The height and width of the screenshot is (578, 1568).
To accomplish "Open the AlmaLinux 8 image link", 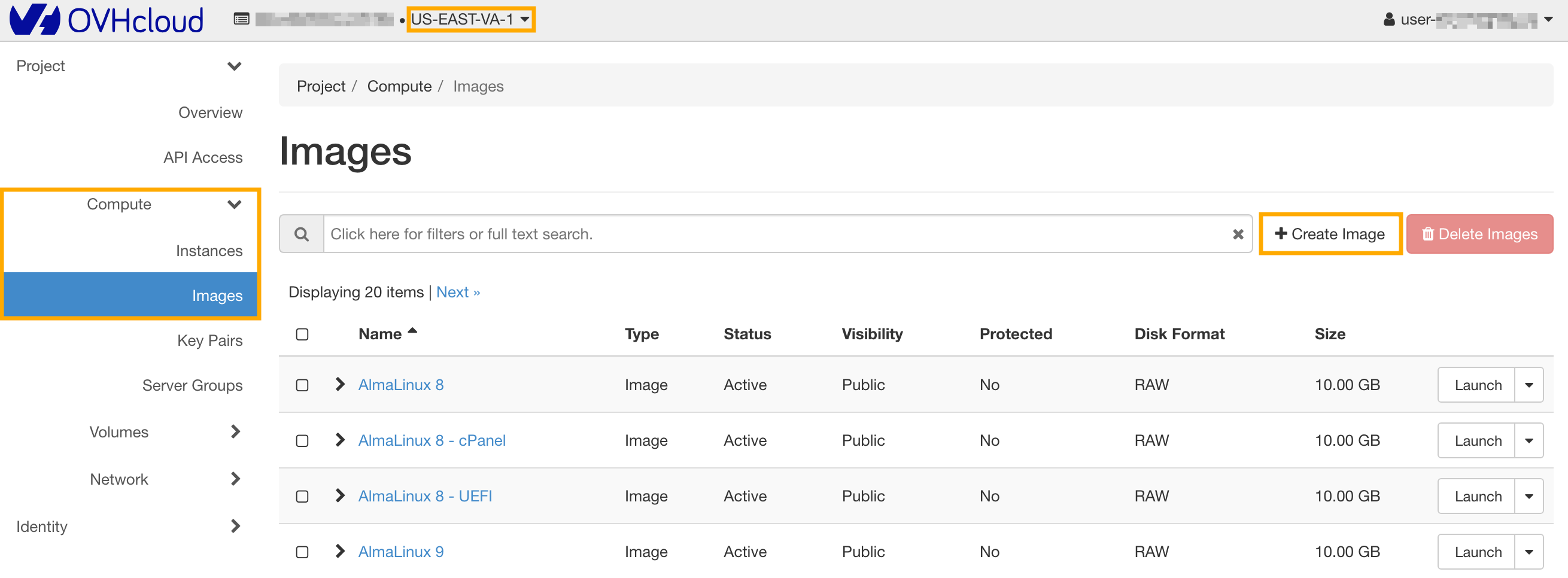I will [x=400, y=385].
